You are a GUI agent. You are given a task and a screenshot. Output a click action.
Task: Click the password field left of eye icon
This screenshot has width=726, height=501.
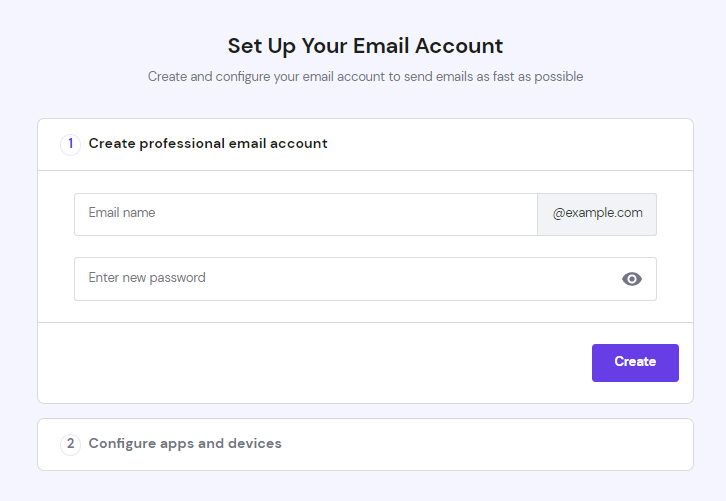pyautogui.click(x=412, y=279)
